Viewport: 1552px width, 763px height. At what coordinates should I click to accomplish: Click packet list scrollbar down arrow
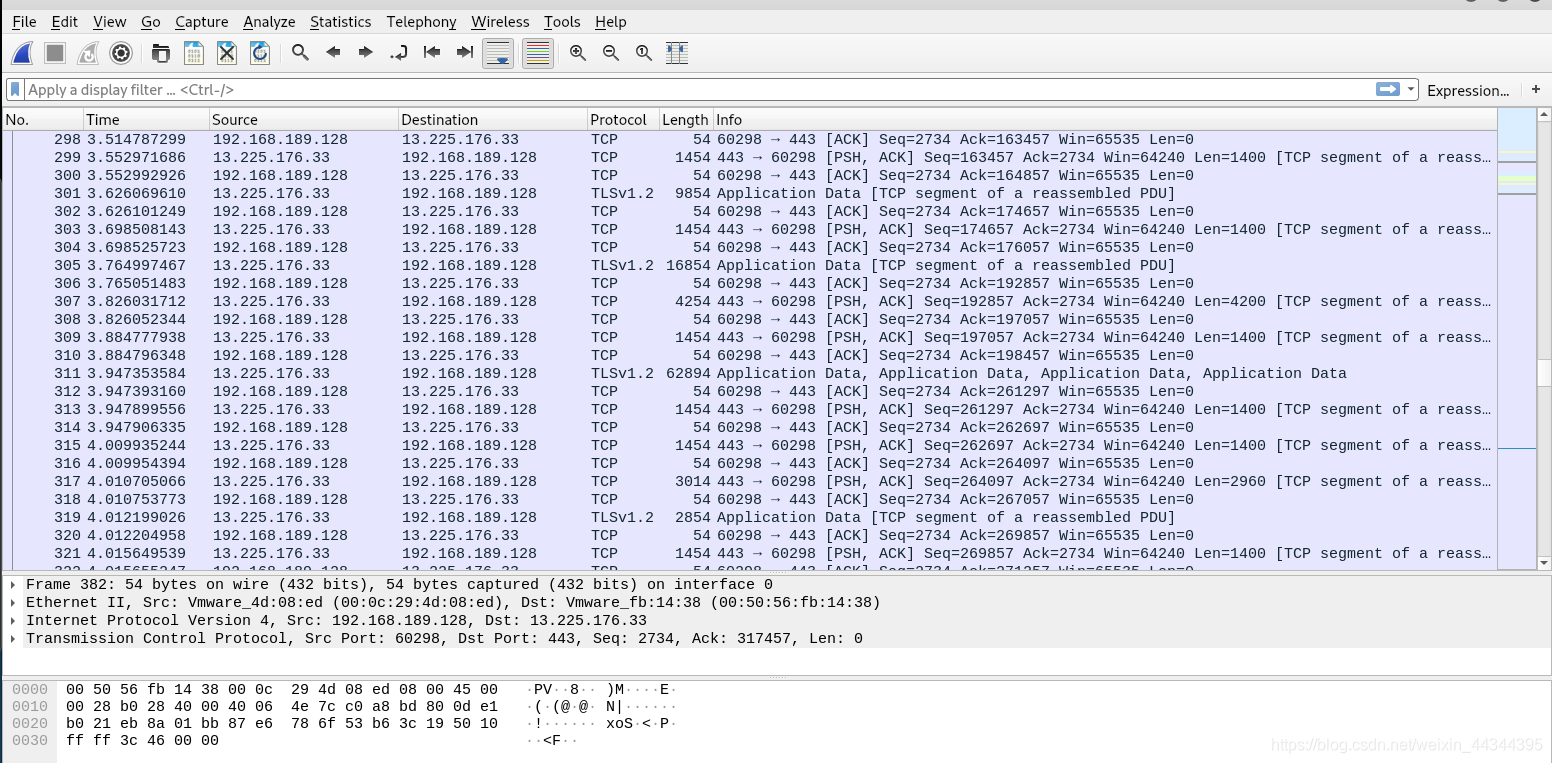click(x=1544, y=563)
